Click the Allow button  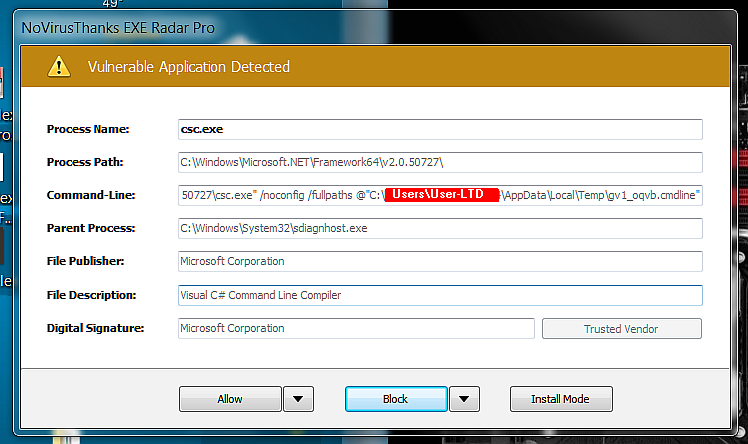(230, 399)
